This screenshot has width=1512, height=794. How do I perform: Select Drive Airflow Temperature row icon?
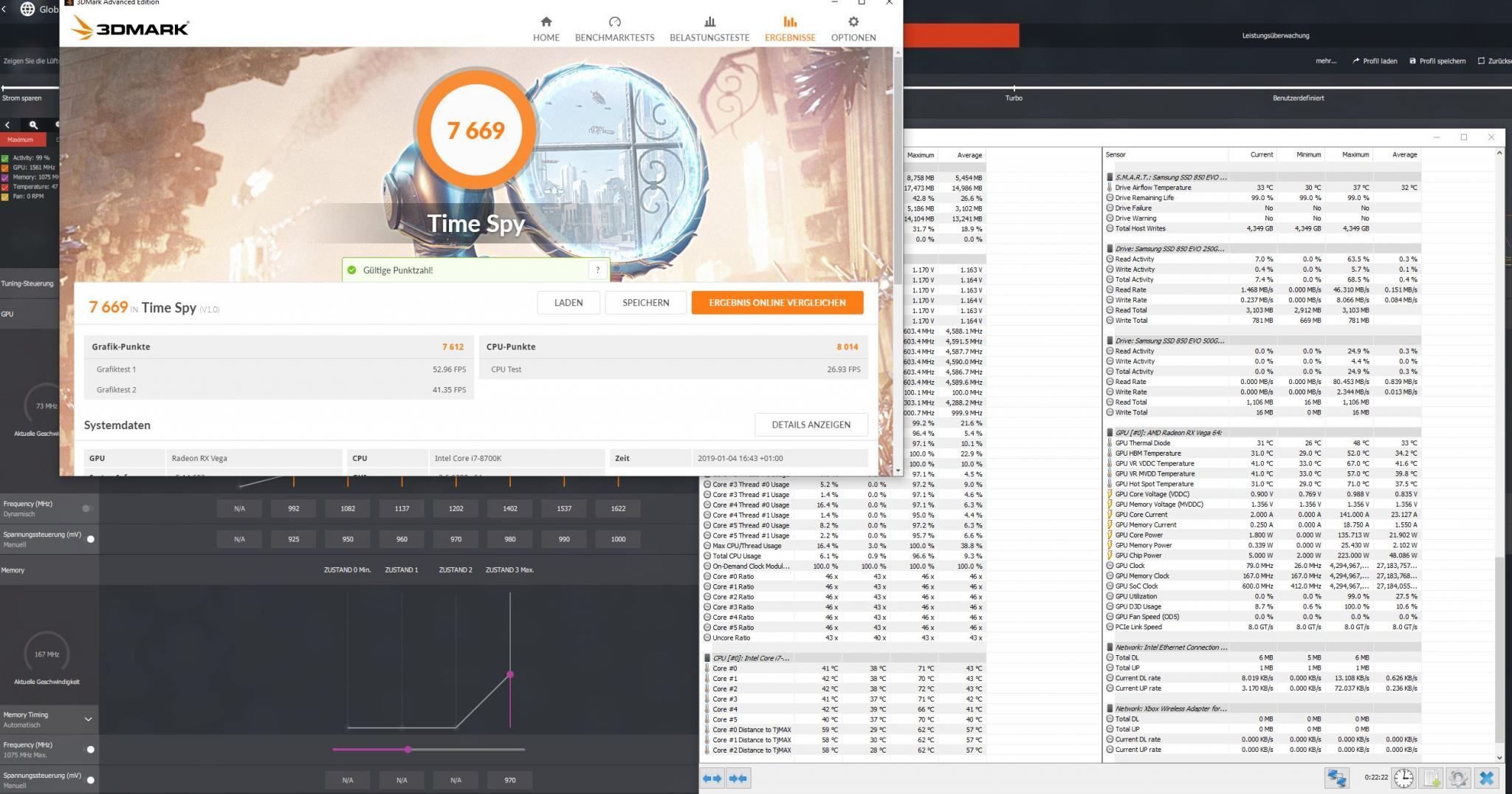1109,188
